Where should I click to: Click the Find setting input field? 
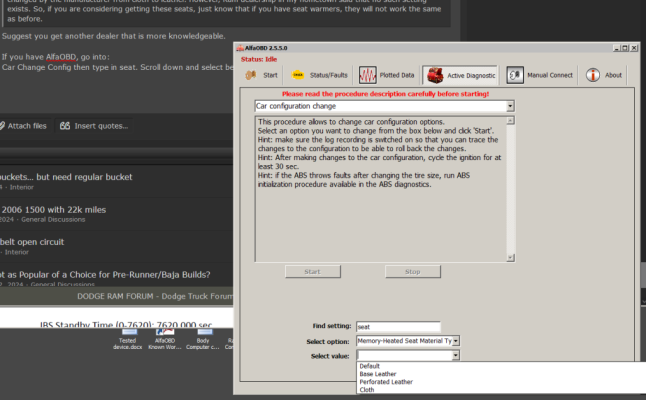[x=398, y=327]
